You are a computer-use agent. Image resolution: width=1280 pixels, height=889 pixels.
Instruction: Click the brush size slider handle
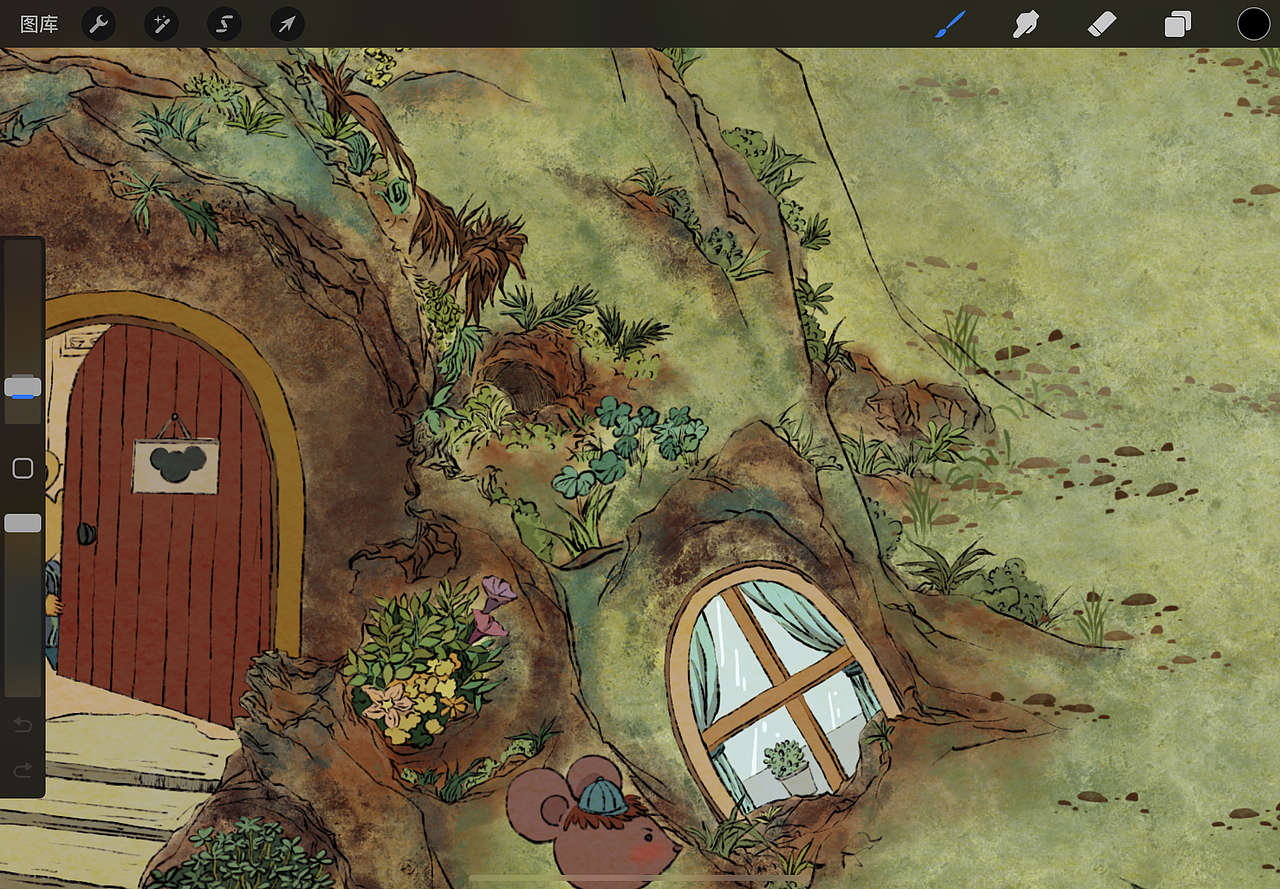pos(22,387)
